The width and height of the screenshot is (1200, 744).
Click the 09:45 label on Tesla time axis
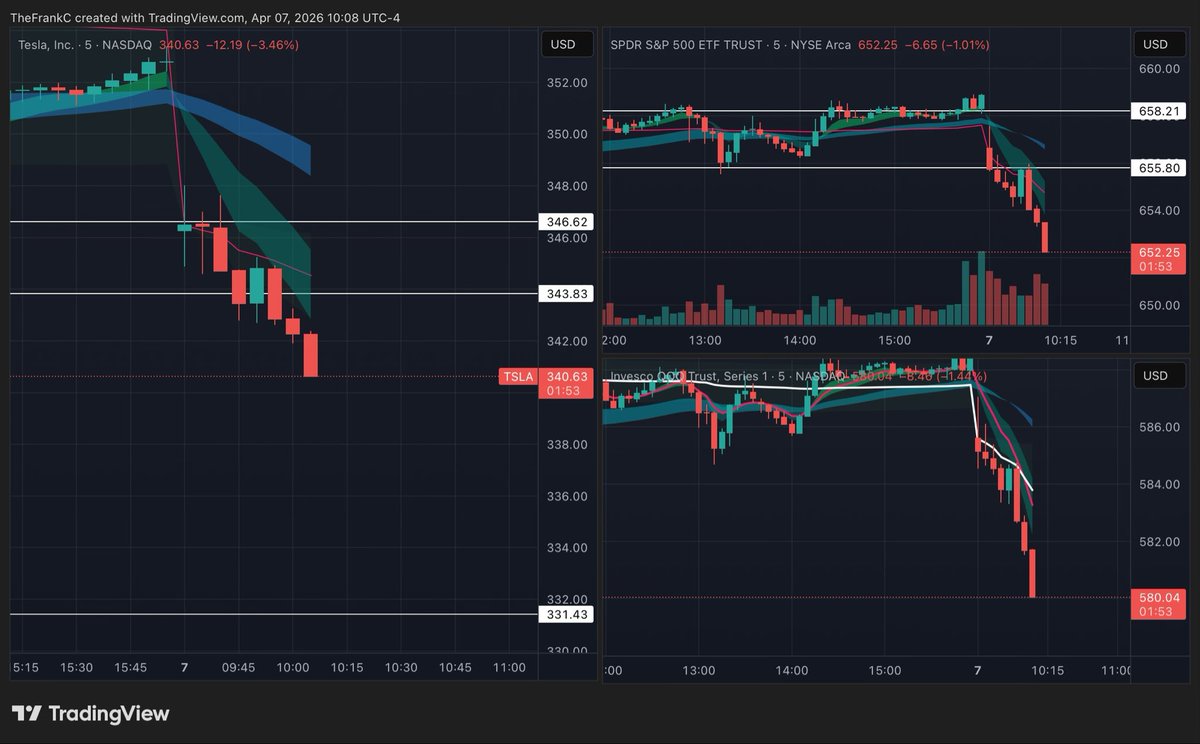[x=238, y=668]
